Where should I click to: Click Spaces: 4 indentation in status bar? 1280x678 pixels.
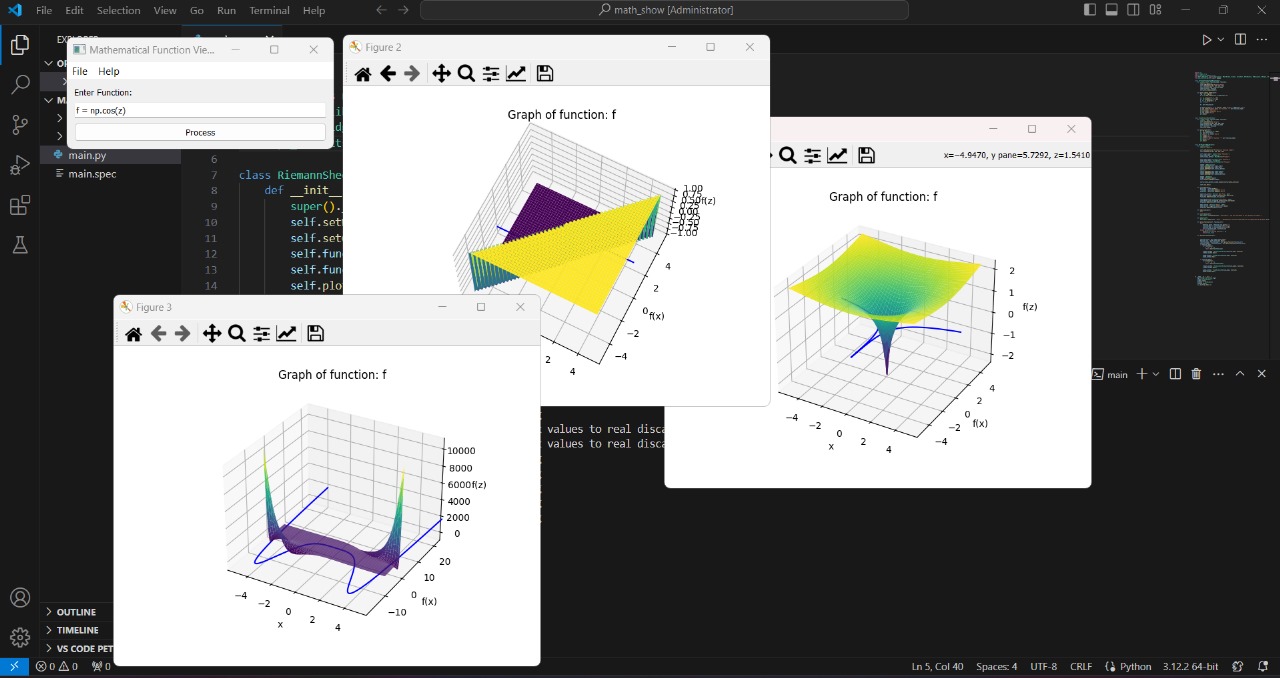[997, 667]
